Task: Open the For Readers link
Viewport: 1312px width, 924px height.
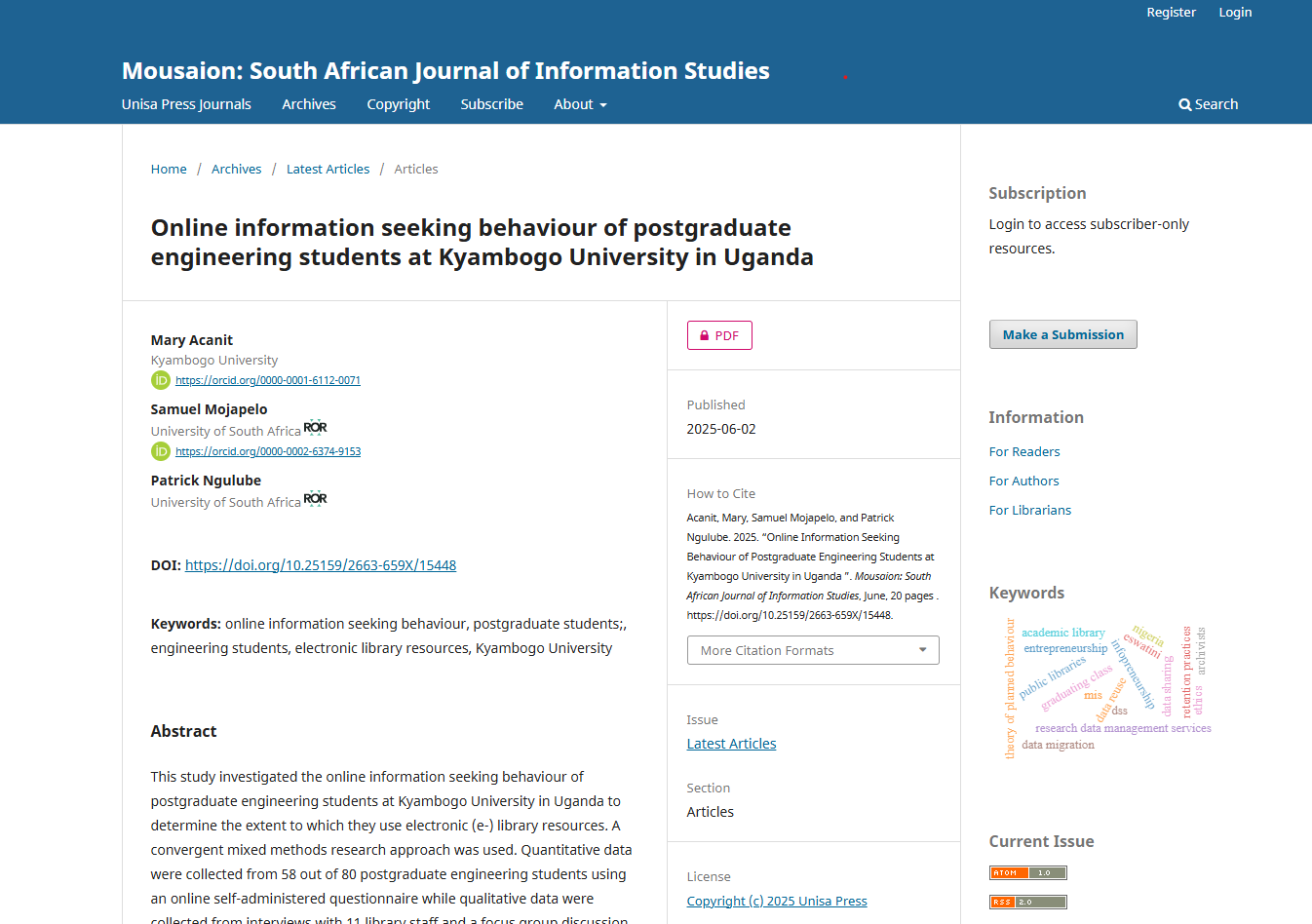Action: click(x=1024, y=451)
